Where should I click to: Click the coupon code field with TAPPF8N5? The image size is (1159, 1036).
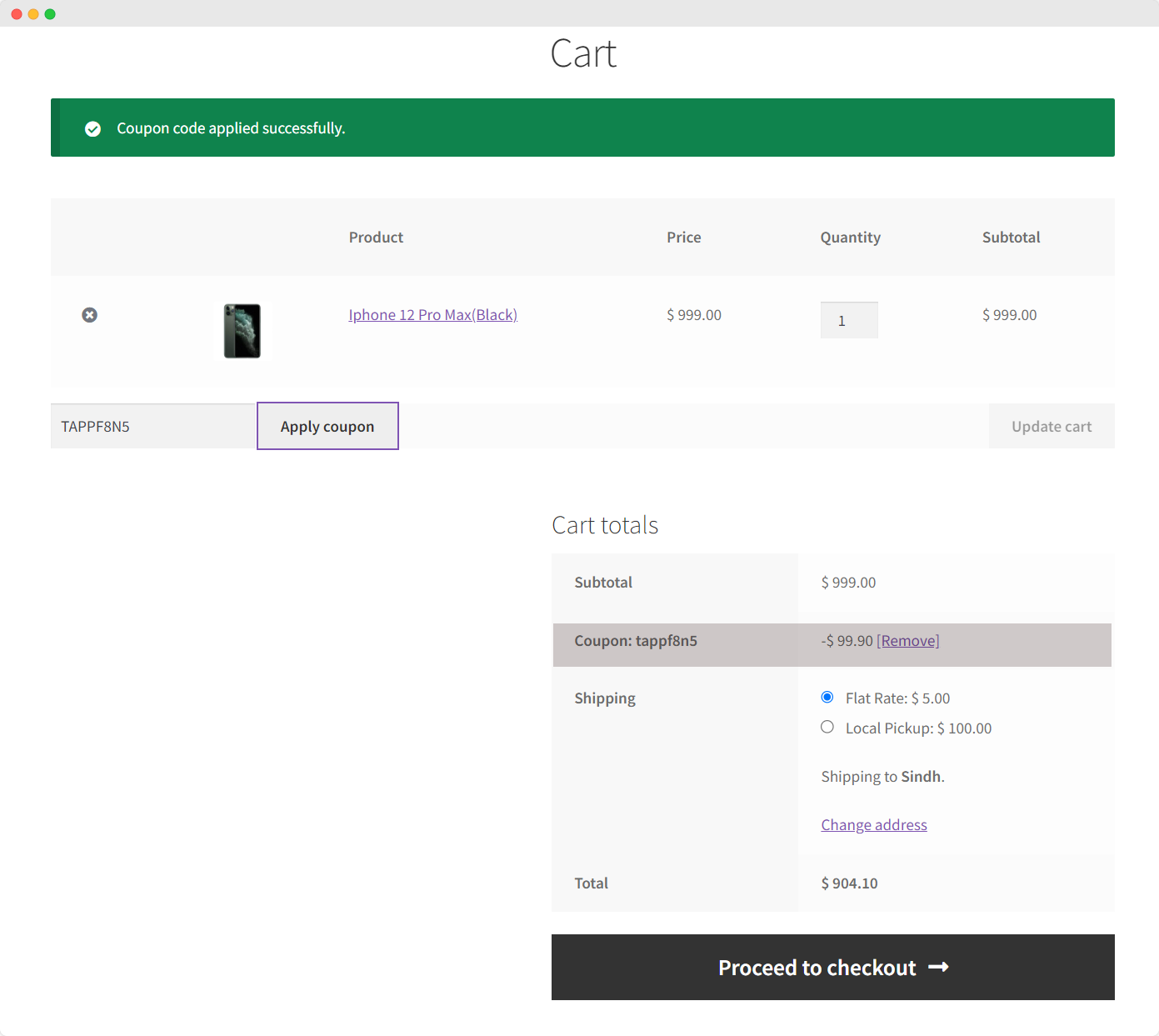[152, 427]
